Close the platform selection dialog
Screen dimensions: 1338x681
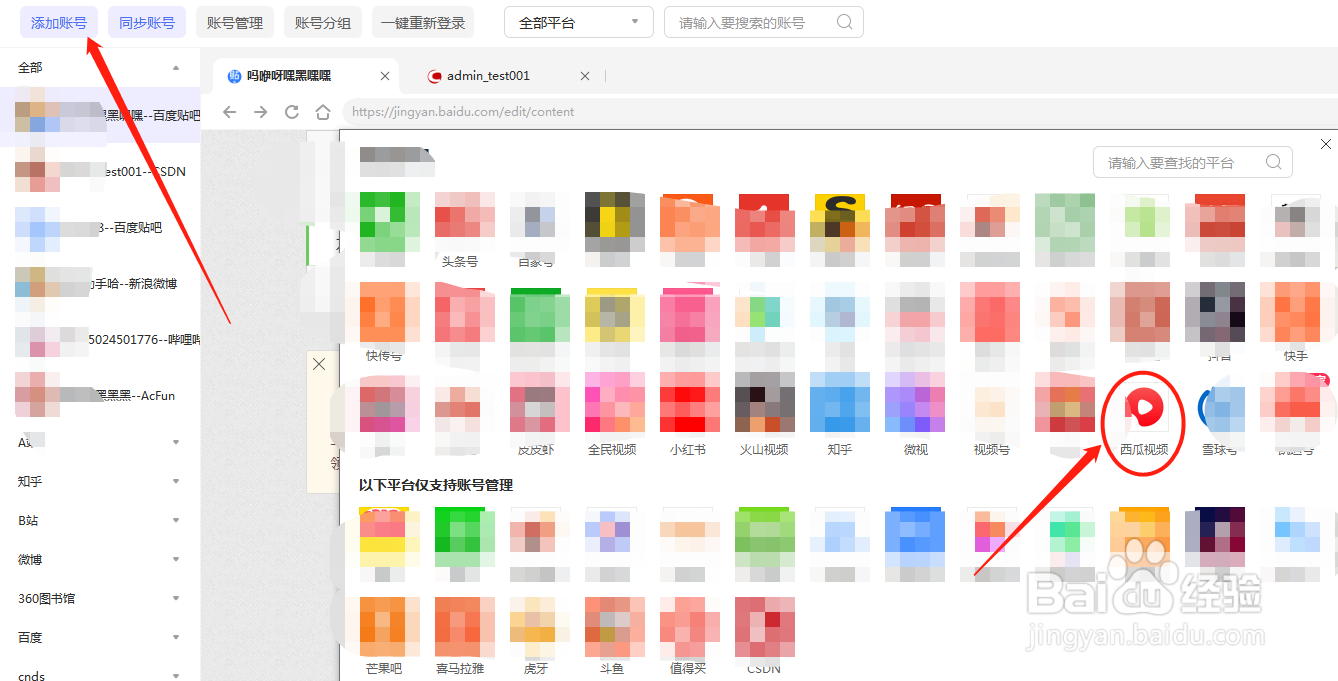(1326, 144)
